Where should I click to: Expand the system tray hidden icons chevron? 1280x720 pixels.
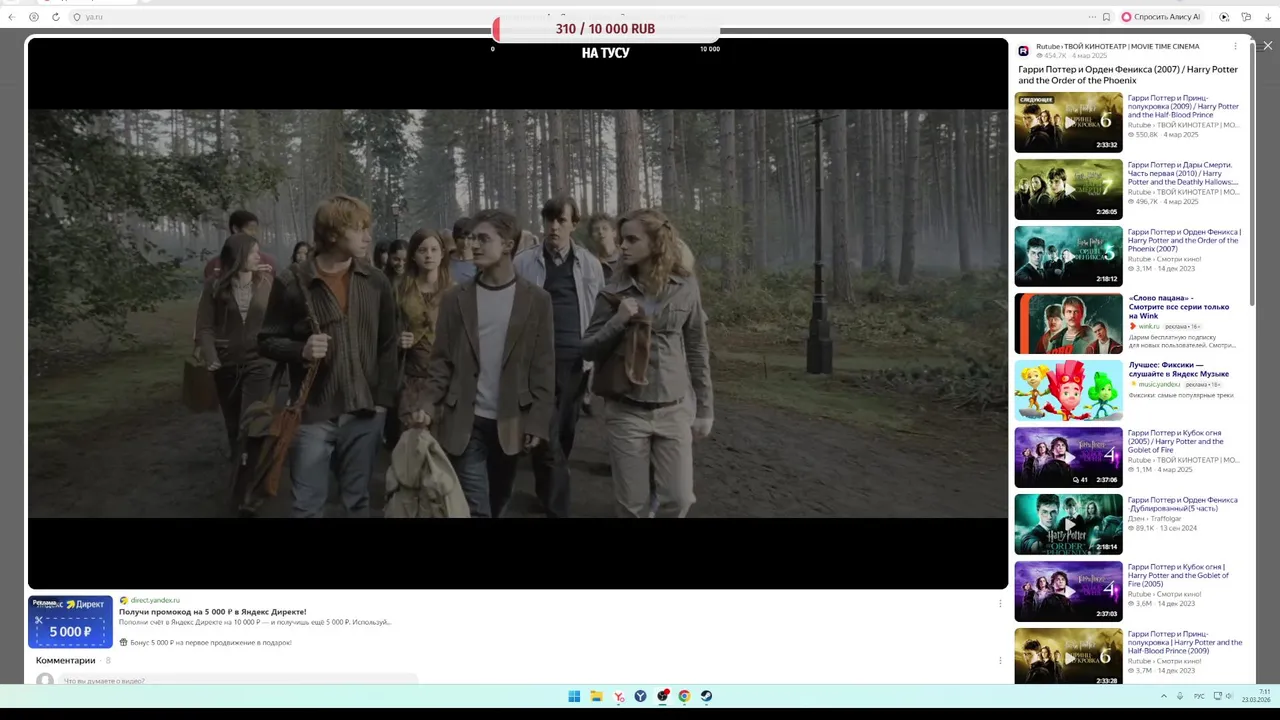click(x=1163, y=696)
